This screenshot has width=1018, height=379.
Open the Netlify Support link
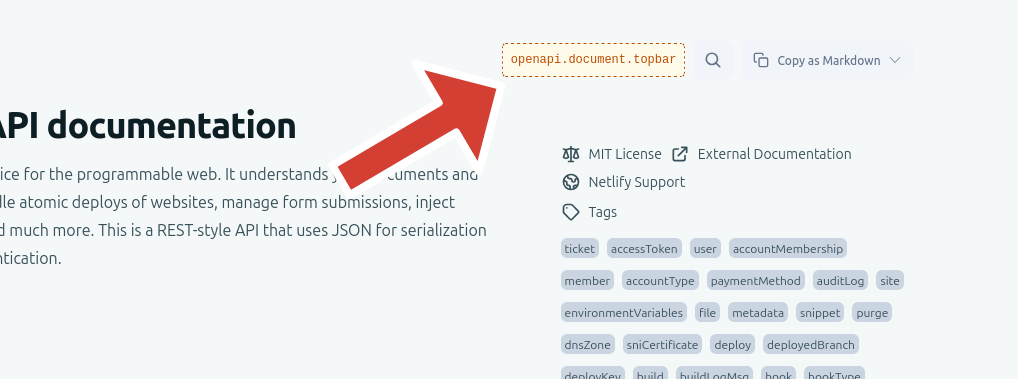tap(636, 182)
